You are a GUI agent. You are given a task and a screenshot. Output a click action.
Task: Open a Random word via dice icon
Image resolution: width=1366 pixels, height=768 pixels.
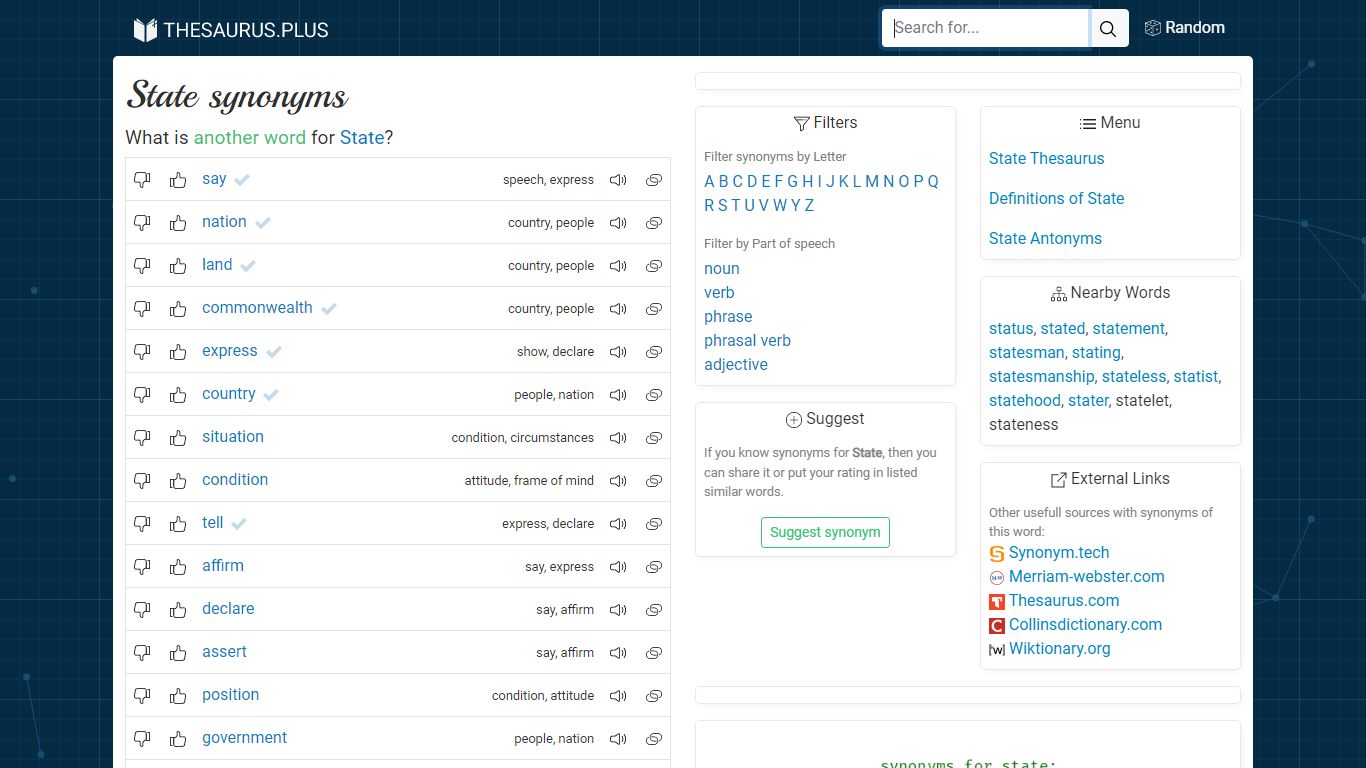pos(1184,28)
